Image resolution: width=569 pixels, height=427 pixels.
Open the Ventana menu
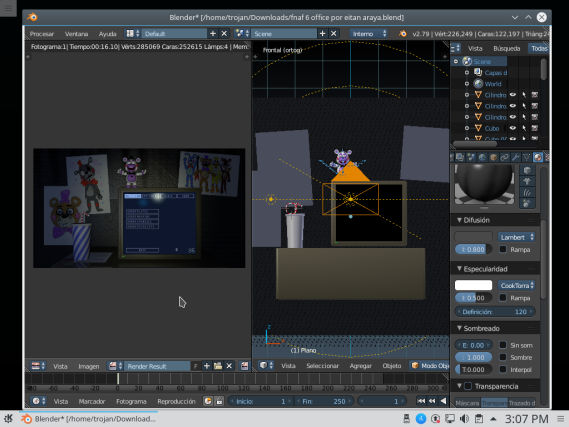[x=76, y=34]
